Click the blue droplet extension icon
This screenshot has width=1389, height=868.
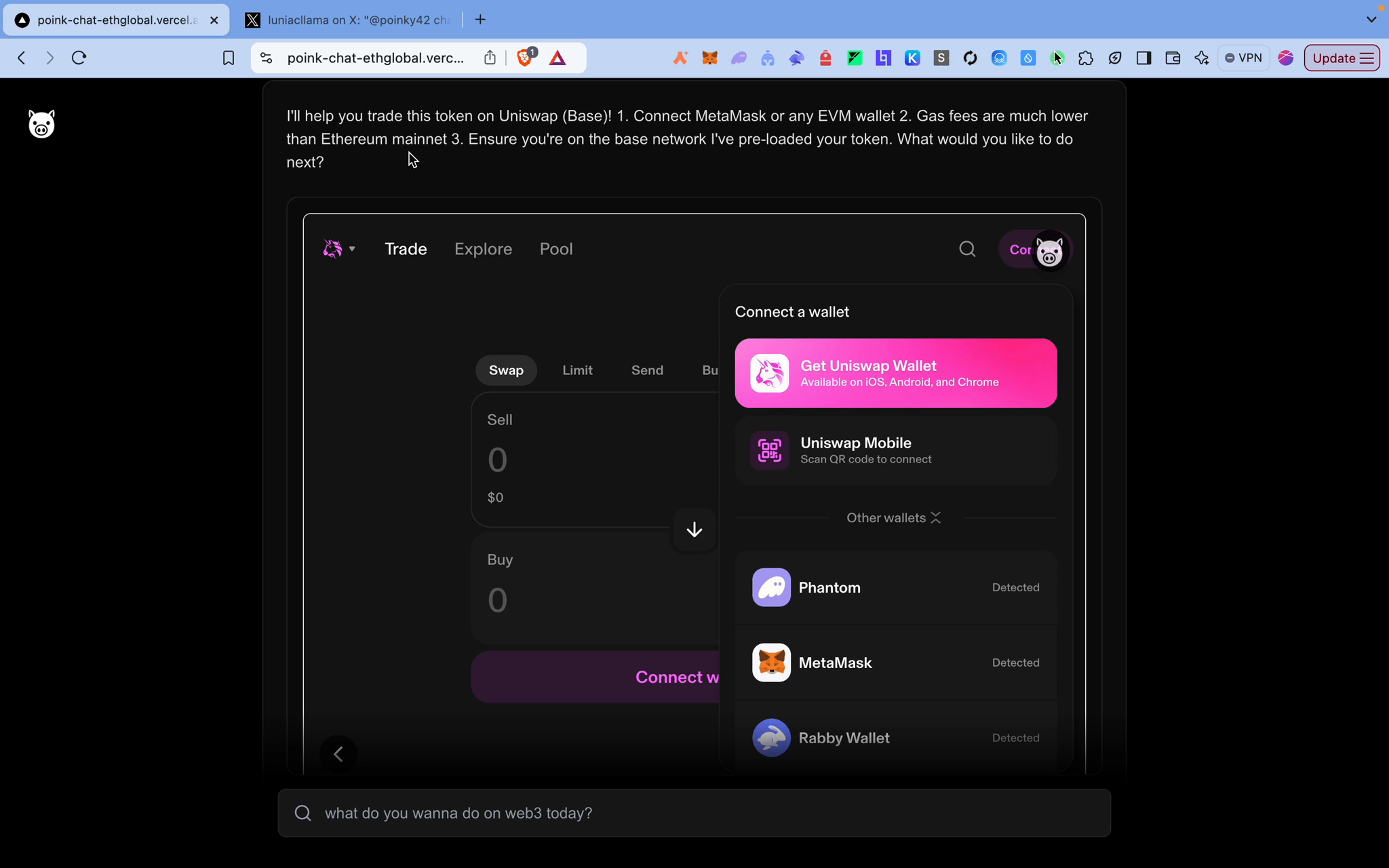1028,58
